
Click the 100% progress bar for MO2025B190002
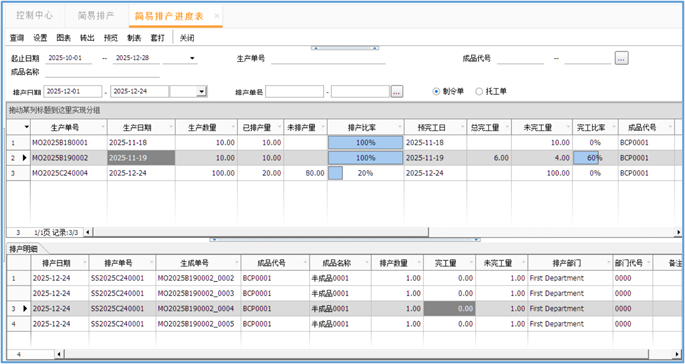(366, 158)
